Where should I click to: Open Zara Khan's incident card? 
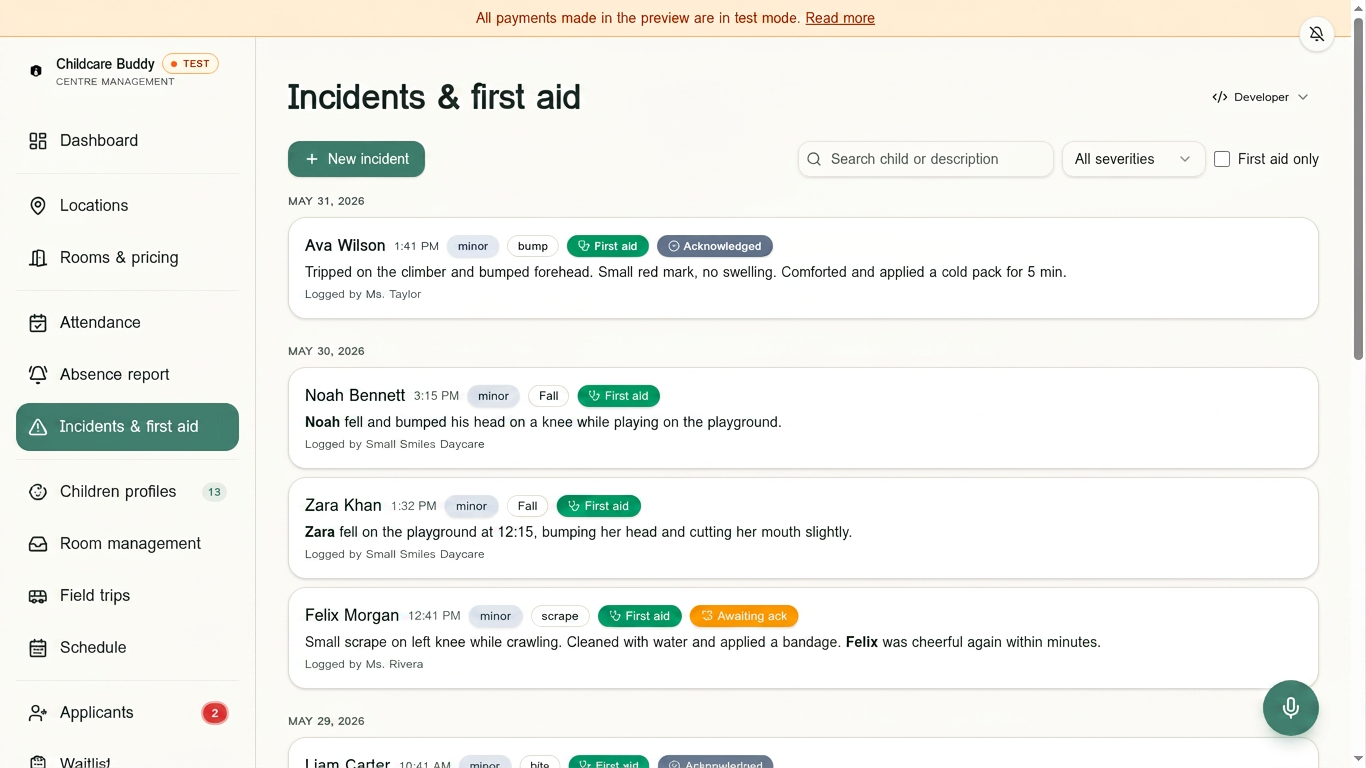click(x=803, y=528)
